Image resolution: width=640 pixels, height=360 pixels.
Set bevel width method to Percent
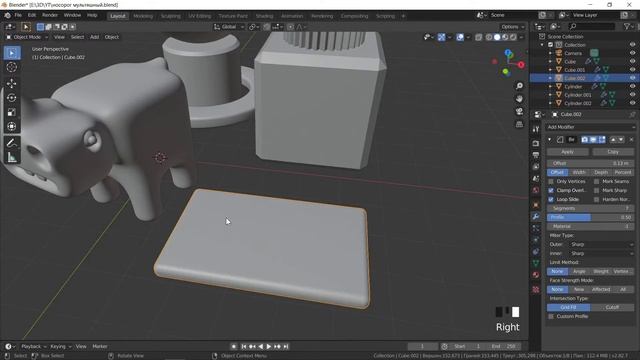coord(623,172)
